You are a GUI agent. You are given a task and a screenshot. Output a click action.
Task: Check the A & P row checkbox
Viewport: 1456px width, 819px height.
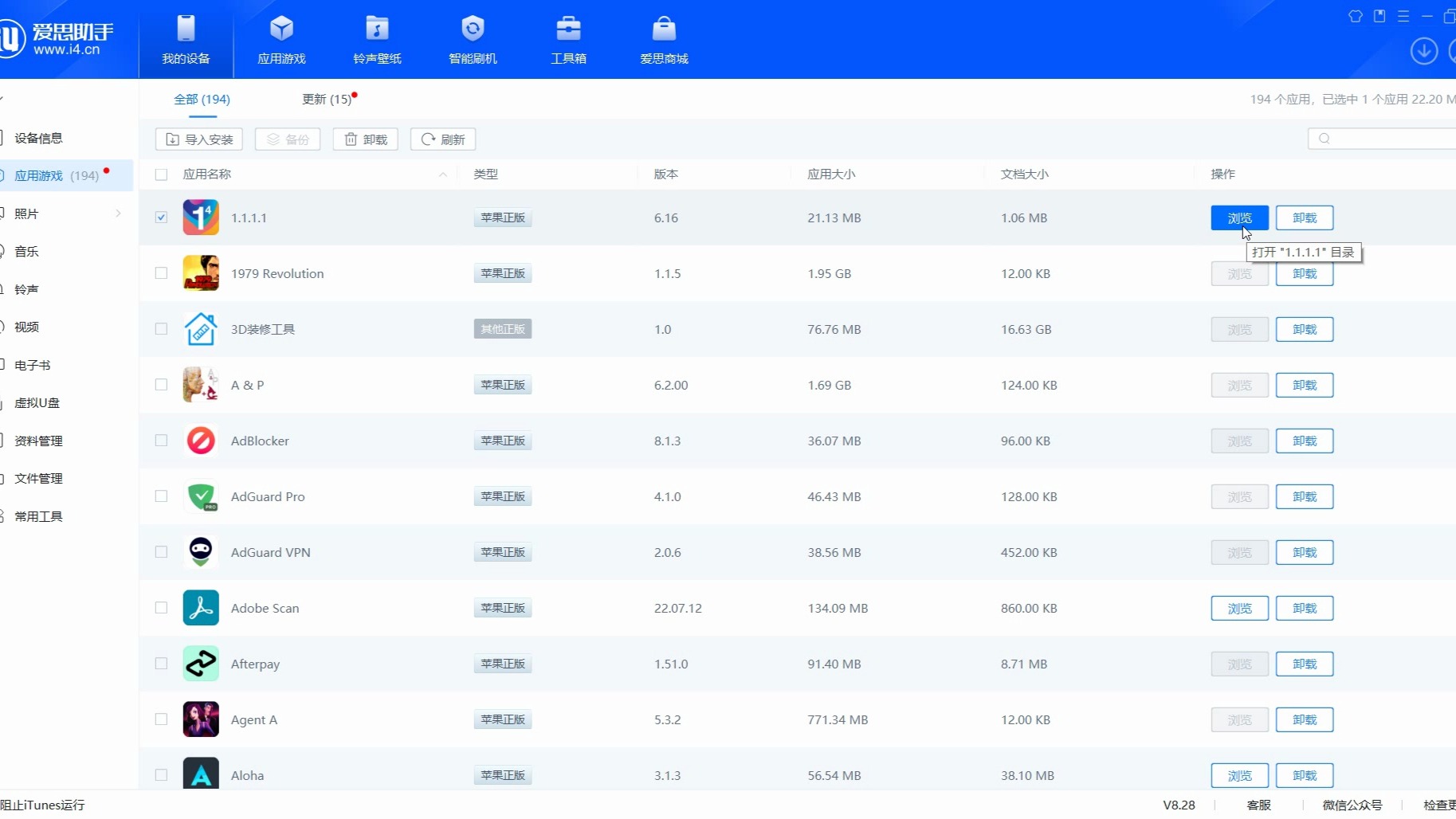[x=162, y=385]
